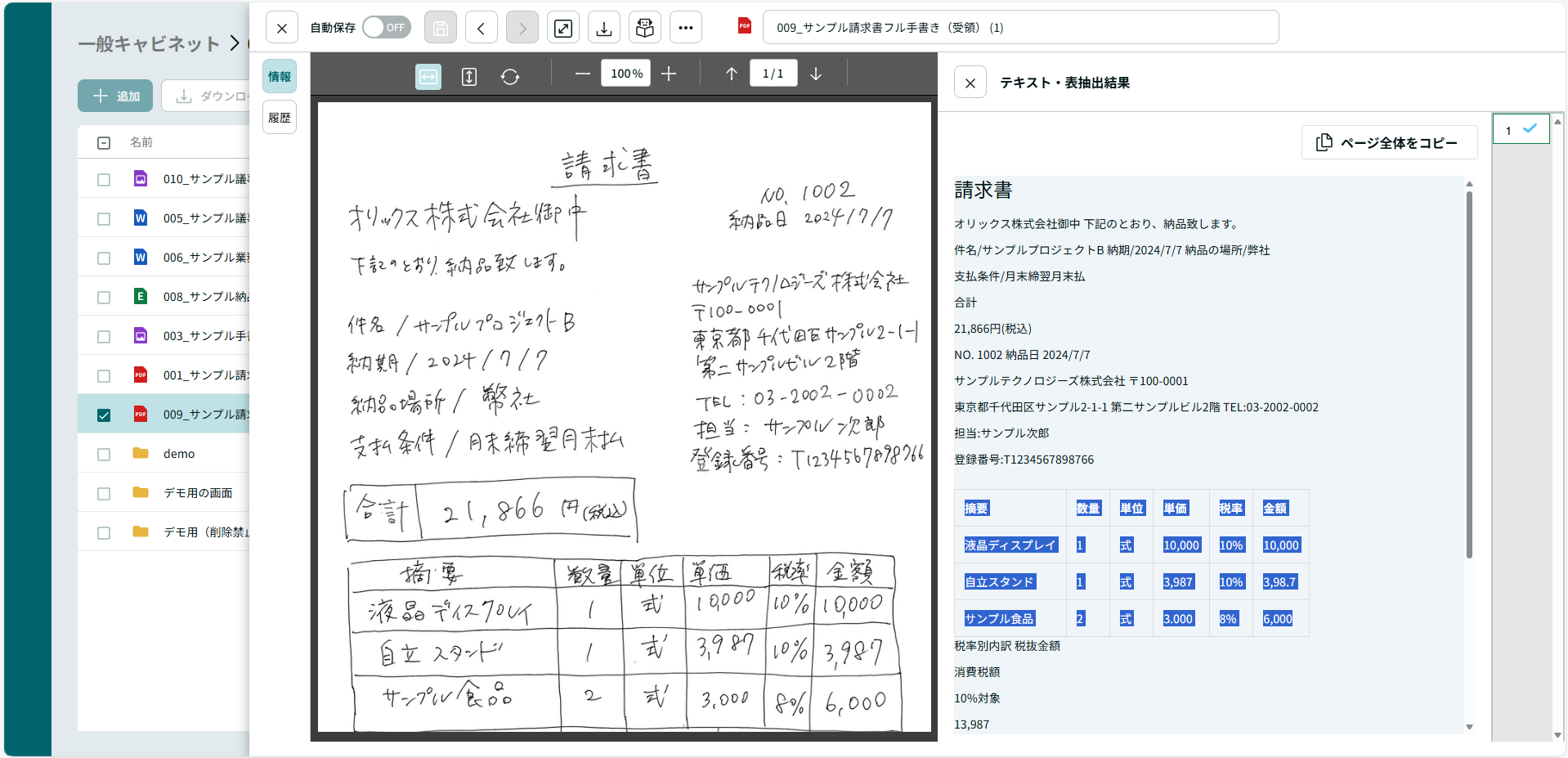Viewport: 1568px width, 758px height.
Task: Toggle the 自動保存 auto-save switch
Action: click(386, 27)
